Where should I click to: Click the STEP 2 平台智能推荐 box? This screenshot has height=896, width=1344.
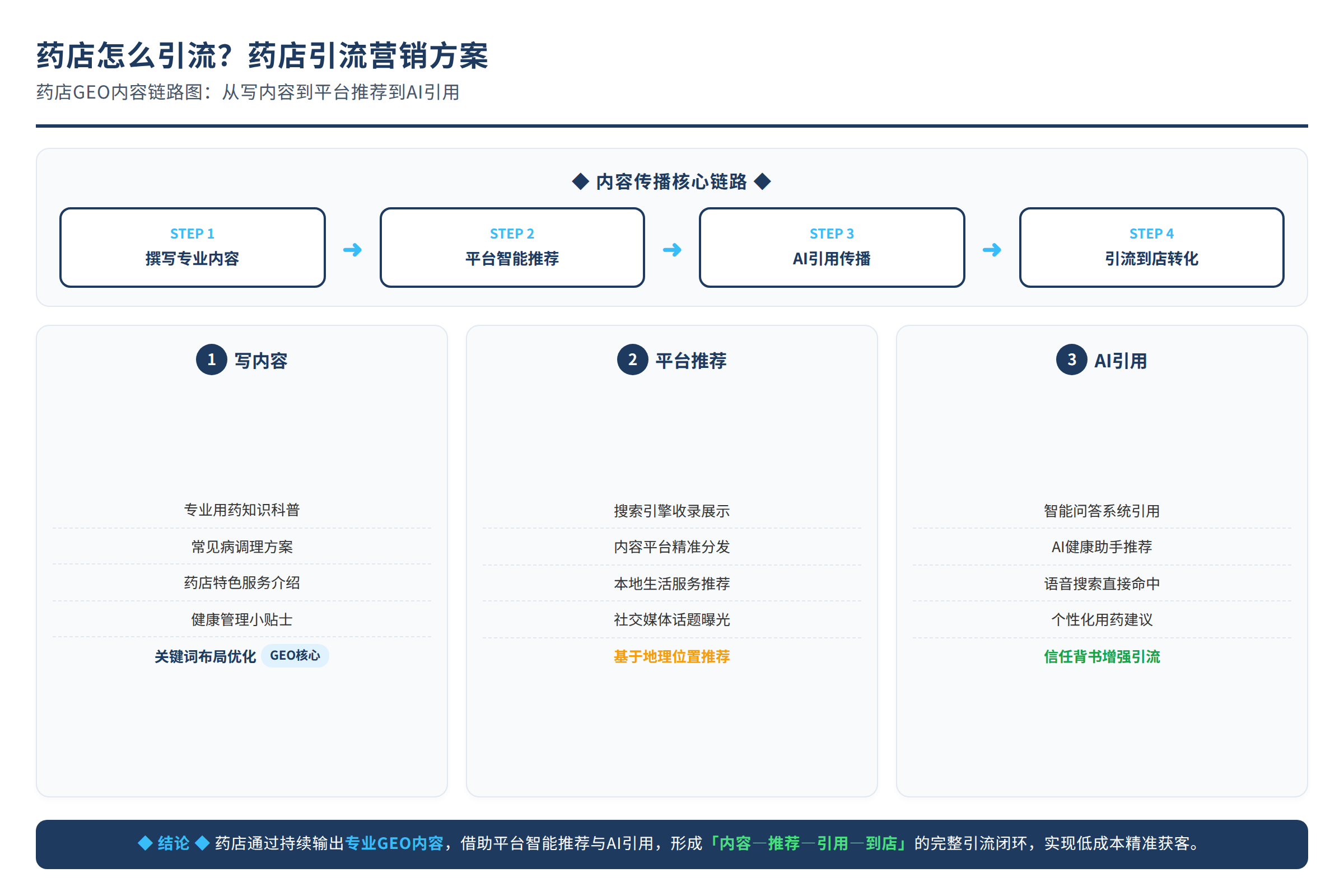(x=512, y=248)
